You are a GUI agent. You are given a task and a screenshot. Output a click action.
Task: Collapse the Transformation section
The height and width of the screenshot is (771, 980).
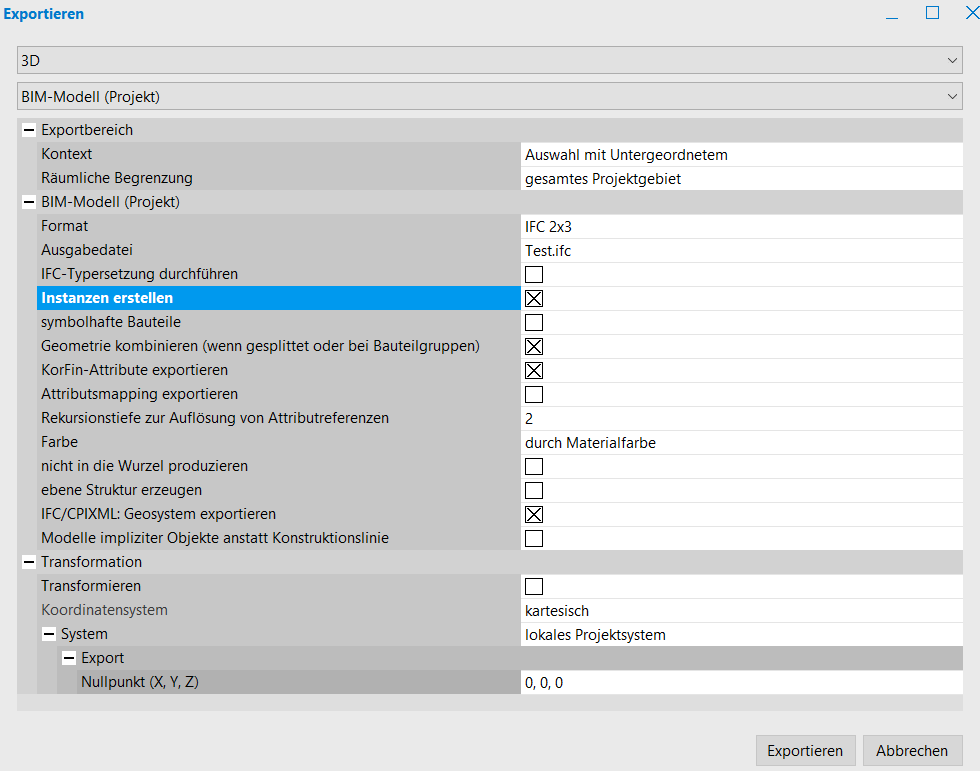28,562
